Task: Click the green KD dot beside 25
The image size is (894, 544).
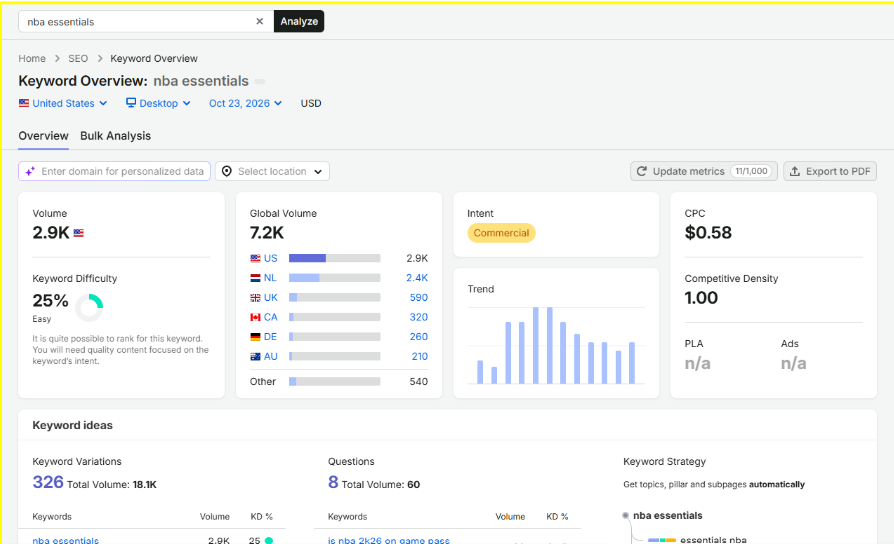Action: (x=269, y=540)
